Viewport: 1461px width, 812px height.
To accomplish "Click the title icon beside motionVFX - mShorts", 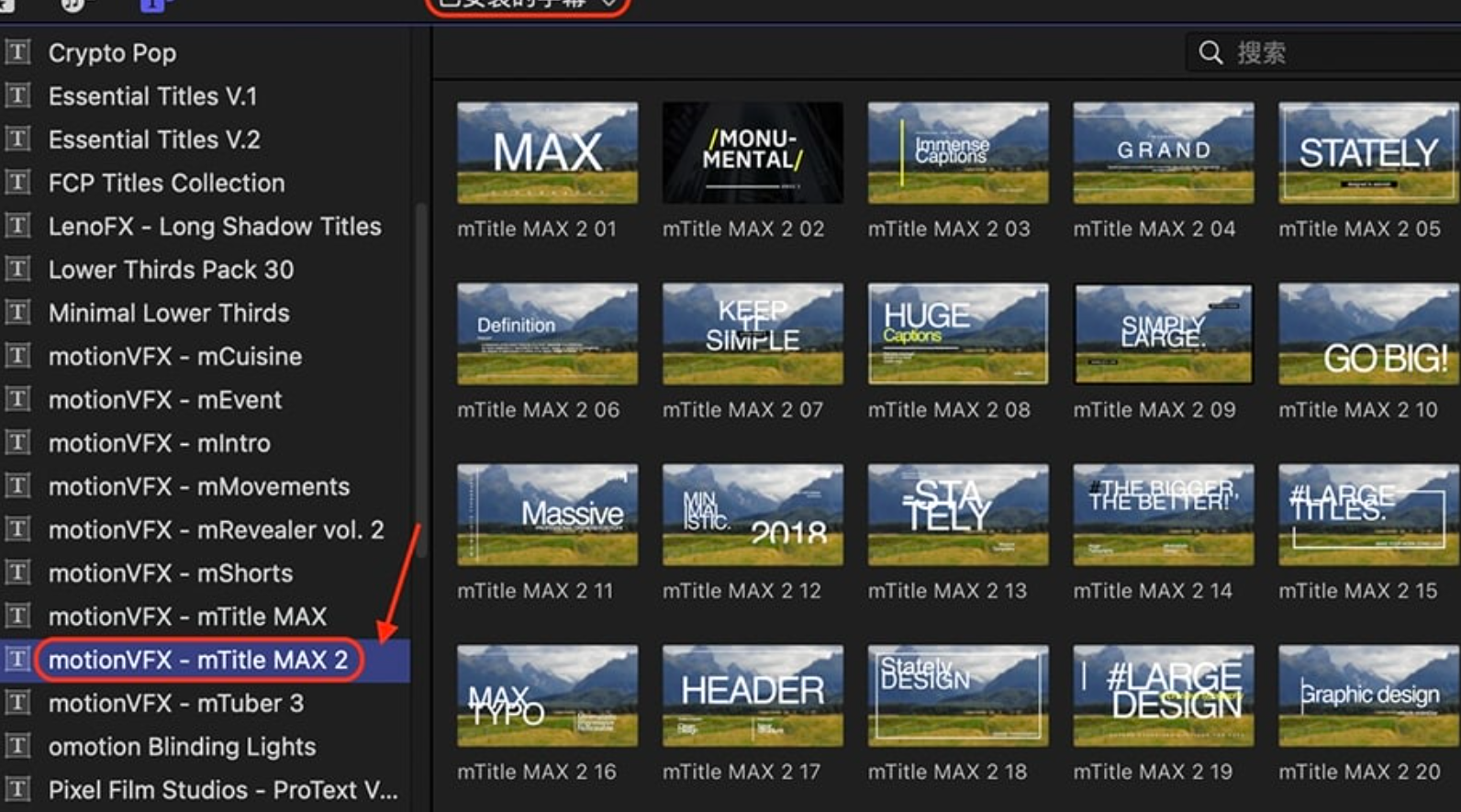I will point(17,573).
